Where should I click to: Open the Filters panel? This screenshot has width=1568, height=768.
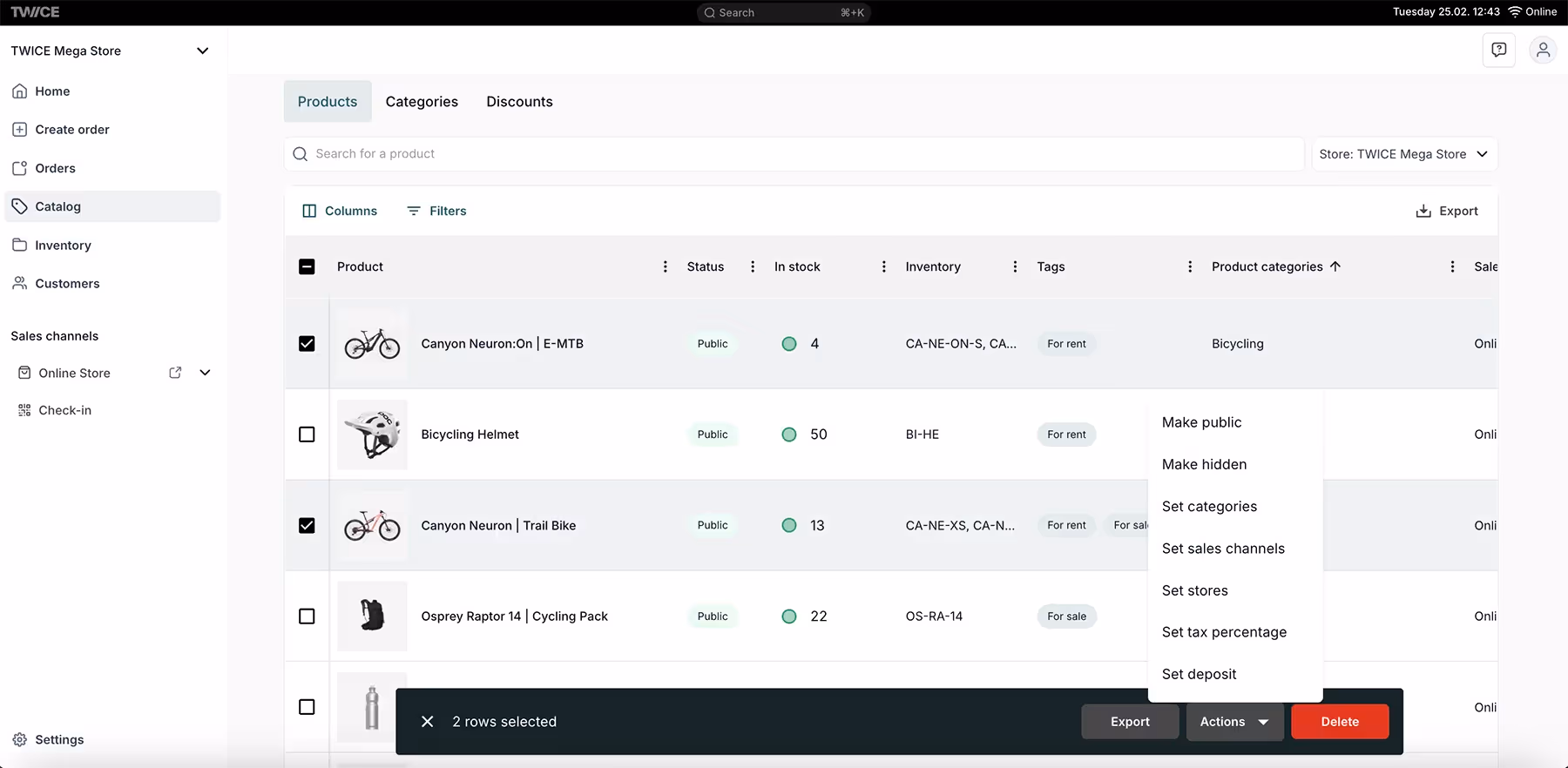click(436, 211)
